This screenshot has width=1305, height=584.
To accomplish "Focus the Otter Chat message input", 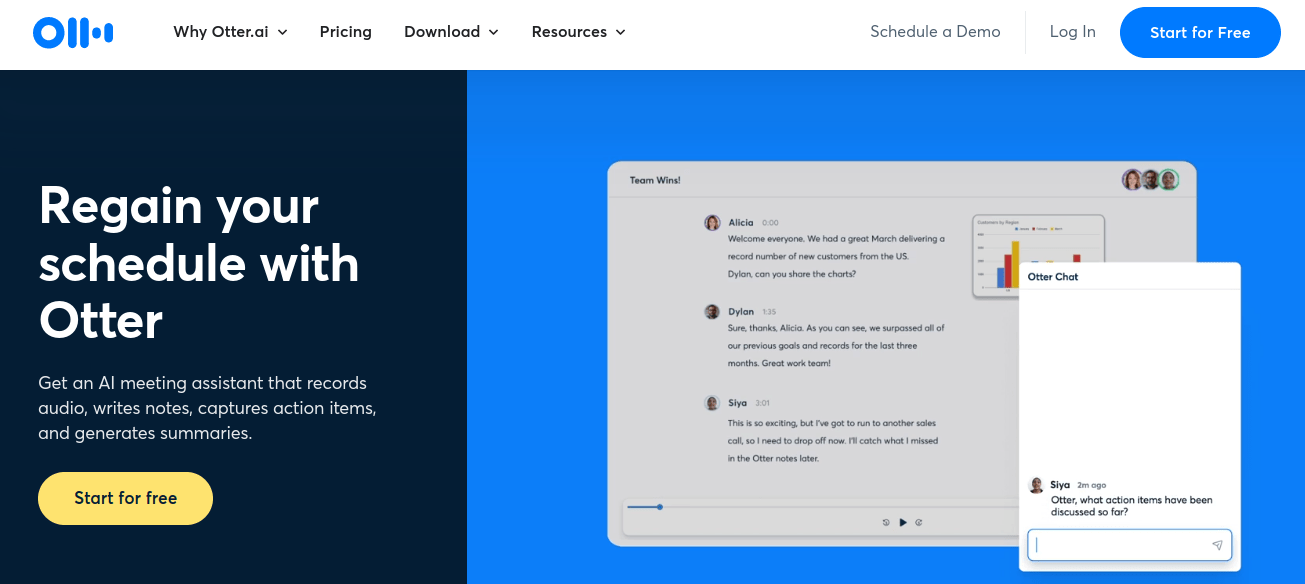I will tap(1130, 545).
